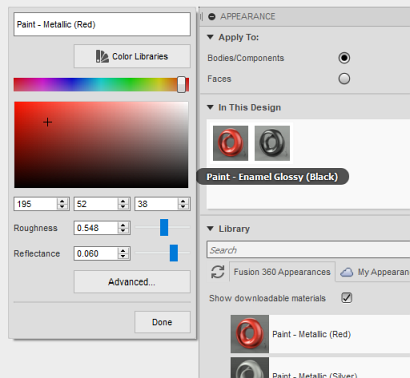Screen dimensions: 410x378
Task: Click the Appearance panel drag grip icon
Action: pos(201,16)
